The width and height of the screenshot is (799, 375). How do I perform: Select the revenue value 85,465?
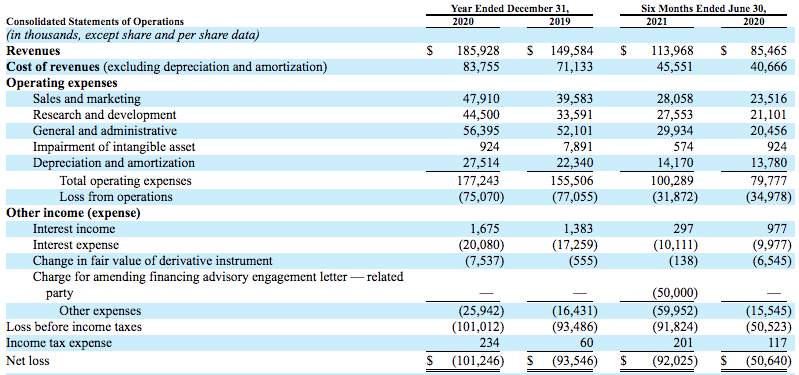[x=769, y=51]
